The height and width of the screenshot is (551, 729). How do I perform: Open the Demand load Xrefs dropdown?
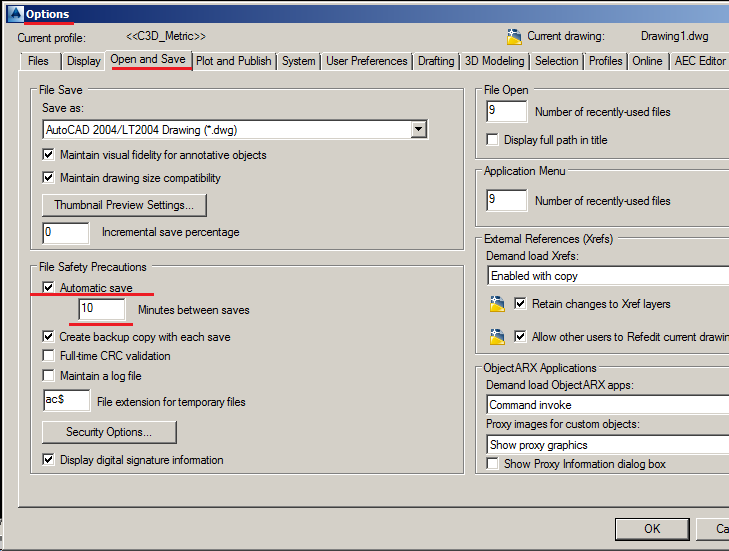click(x=608, y=276)
